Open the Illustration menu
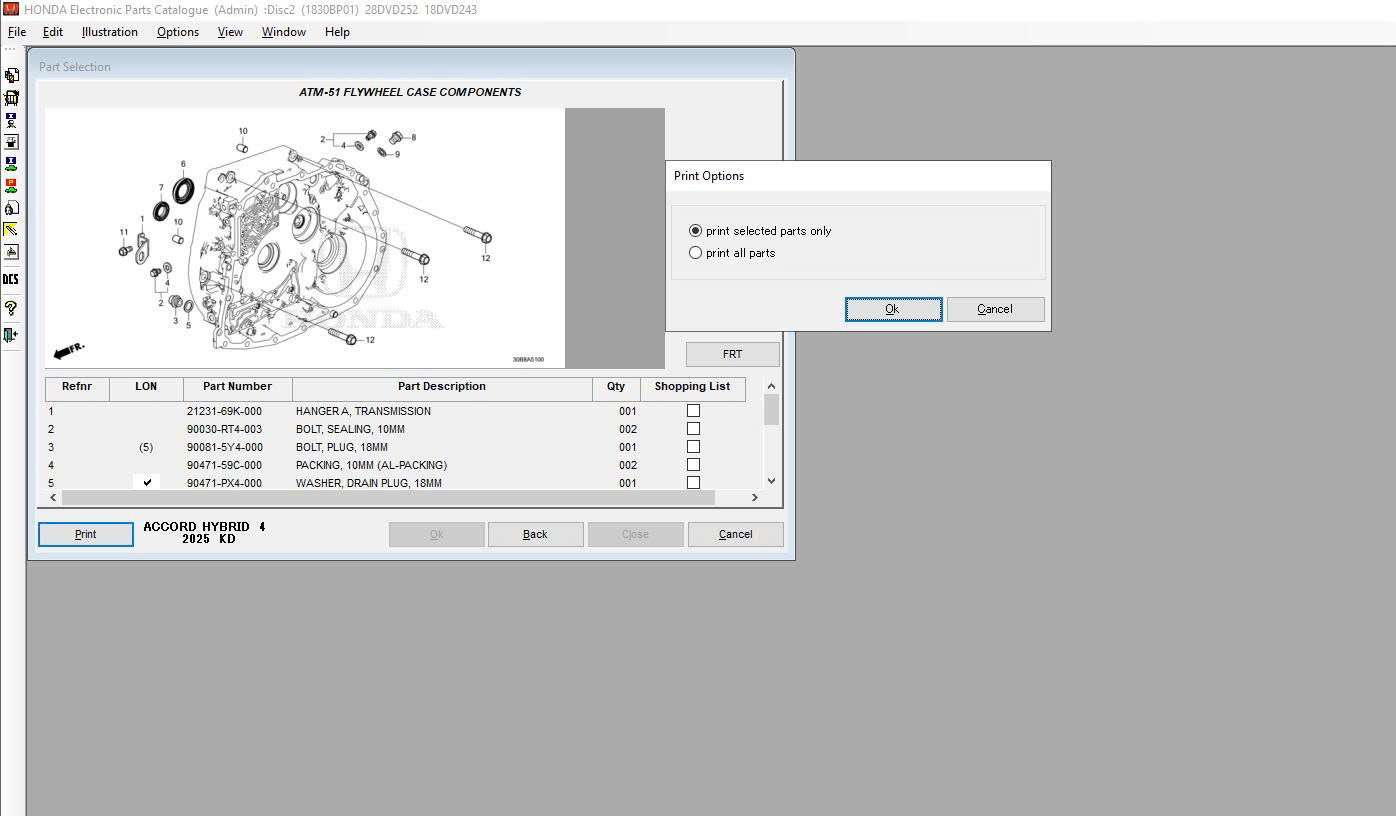The image size is (1396, 816). tap(110, 32)
